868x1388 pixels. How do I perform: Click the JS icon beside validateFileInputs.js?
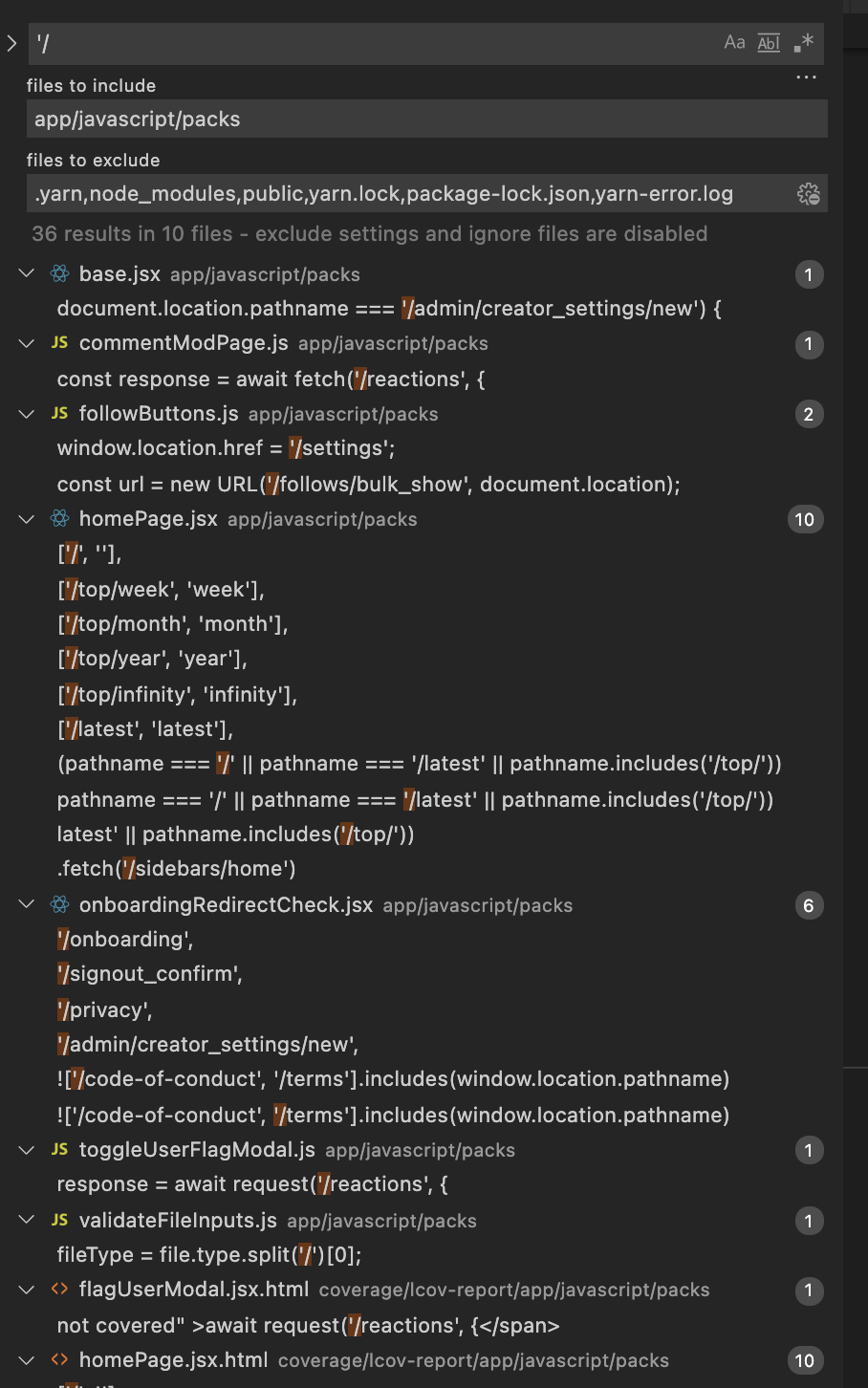[x=61, y=1221]
